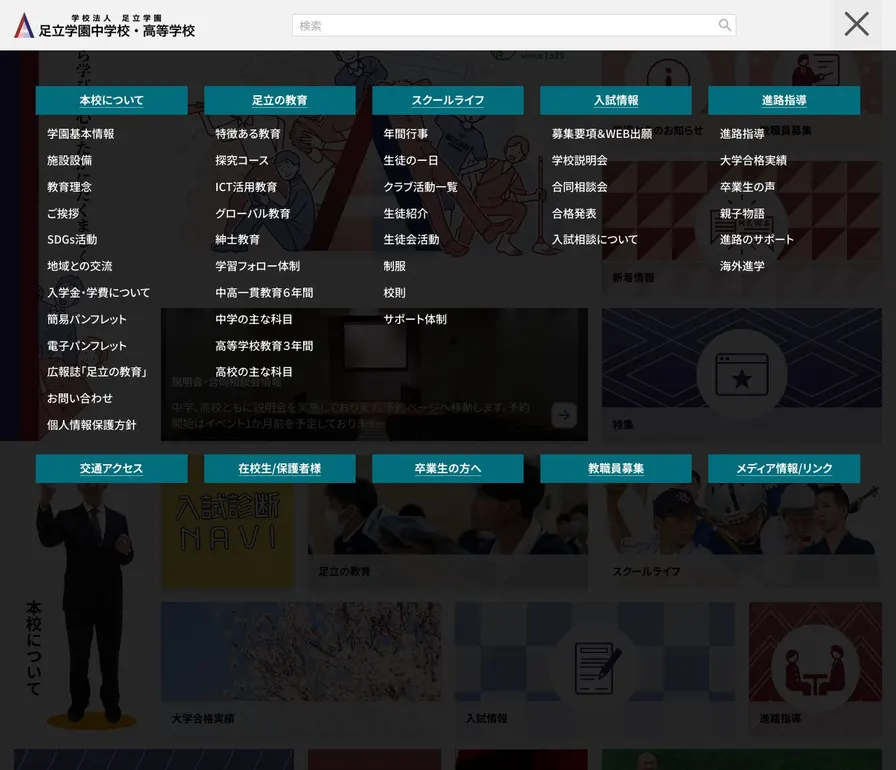Select the 地域との交流 link

pyautogui.click(x=79, y=266)
